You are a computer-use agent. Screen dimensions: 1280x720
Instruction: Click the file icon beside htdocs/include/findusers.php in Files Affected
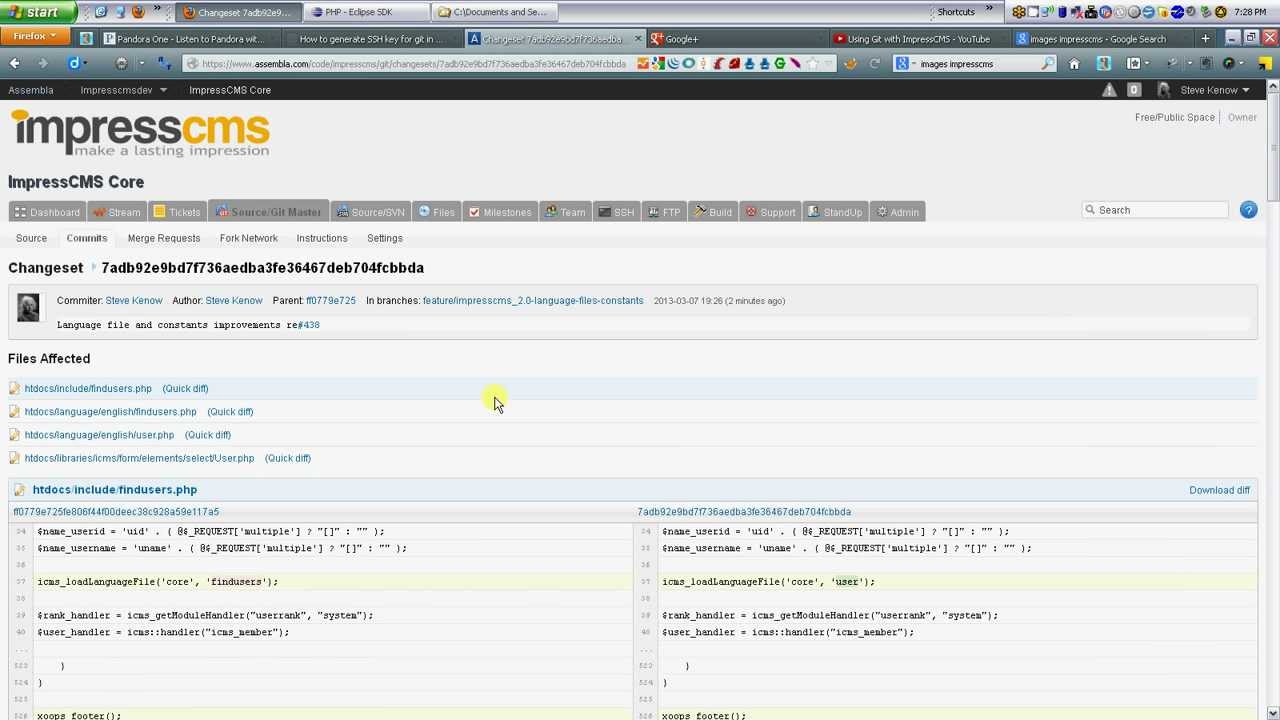click(x=14, y=388)
